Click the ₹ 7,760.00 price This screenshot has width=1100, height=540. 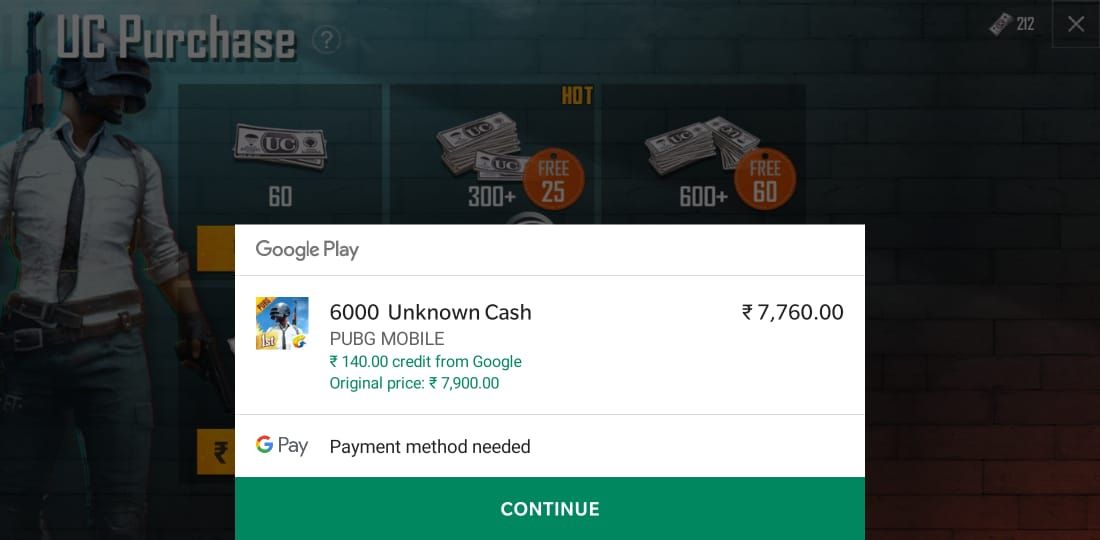pyautogui.click(x=793, y=312)
